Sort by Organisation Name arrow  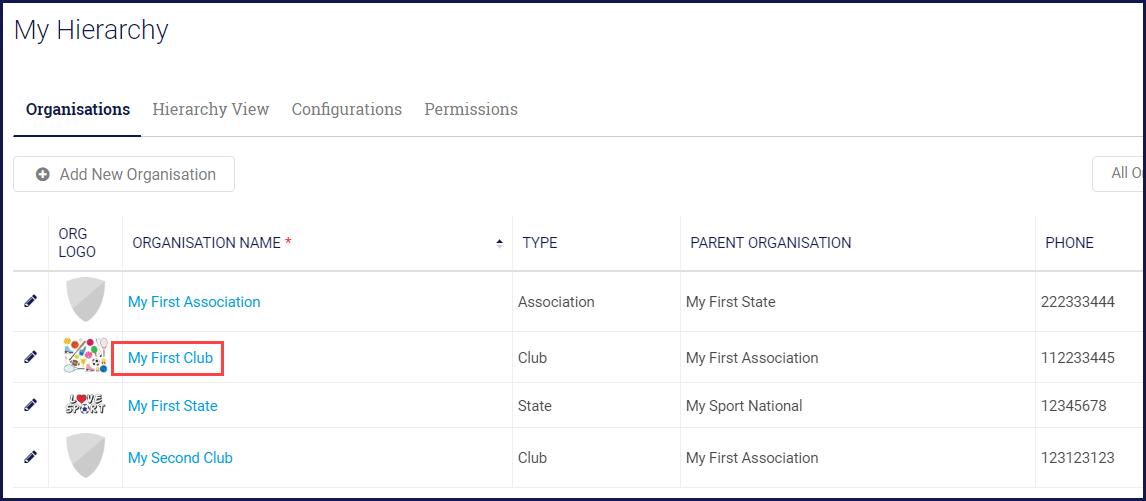point(499,243)
